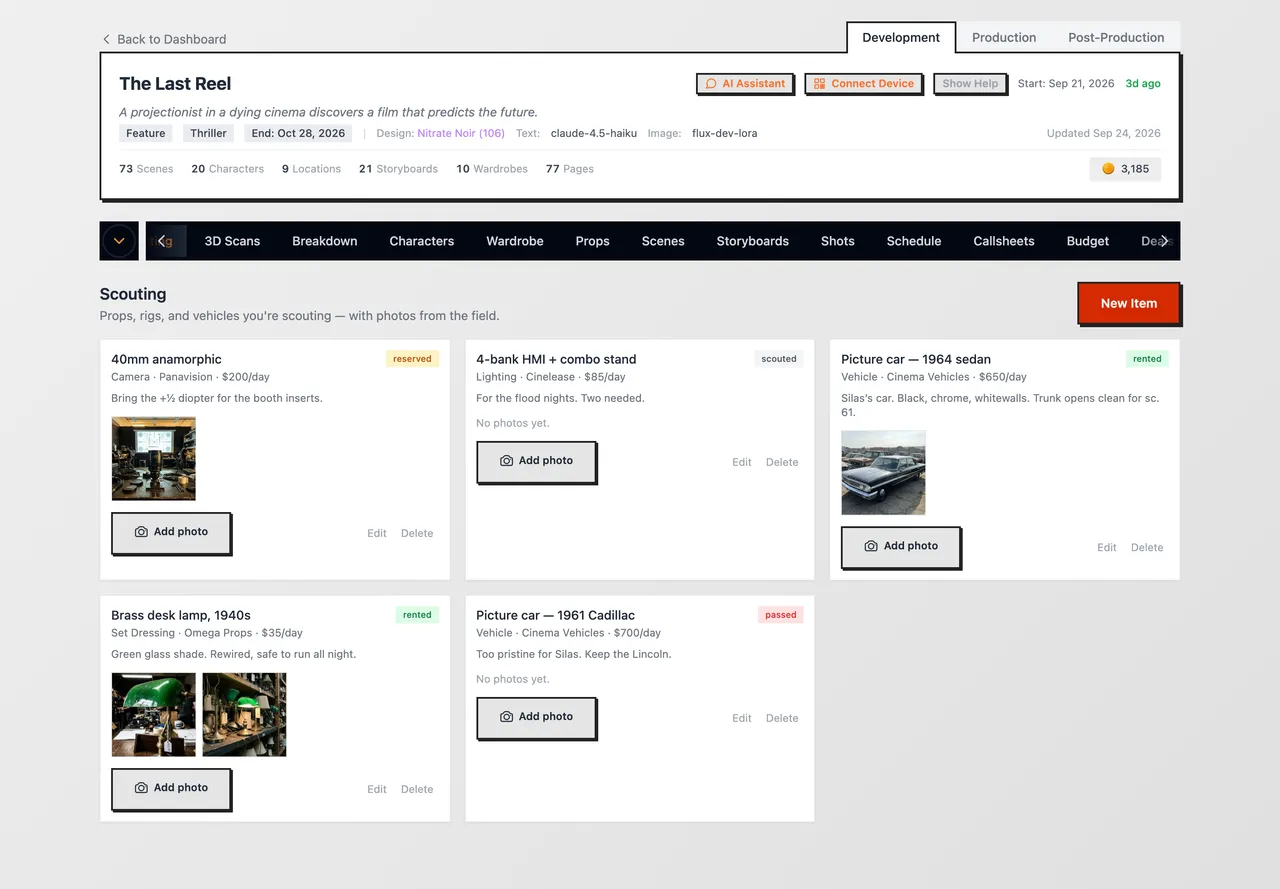Click camera icon on Brass desk lamp Add photo

pyautogui.click(x=141, y=788)
